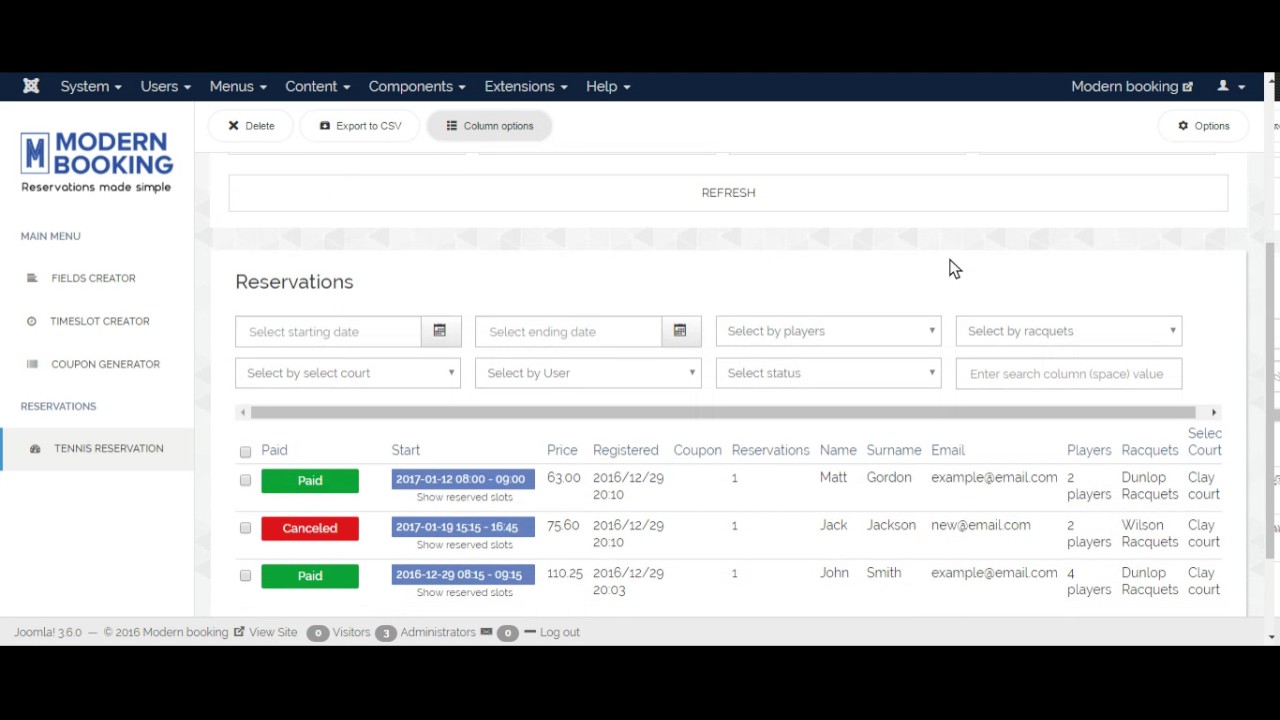Open the Select by User dropdown
1280x720 pixels.
point(588,373)
